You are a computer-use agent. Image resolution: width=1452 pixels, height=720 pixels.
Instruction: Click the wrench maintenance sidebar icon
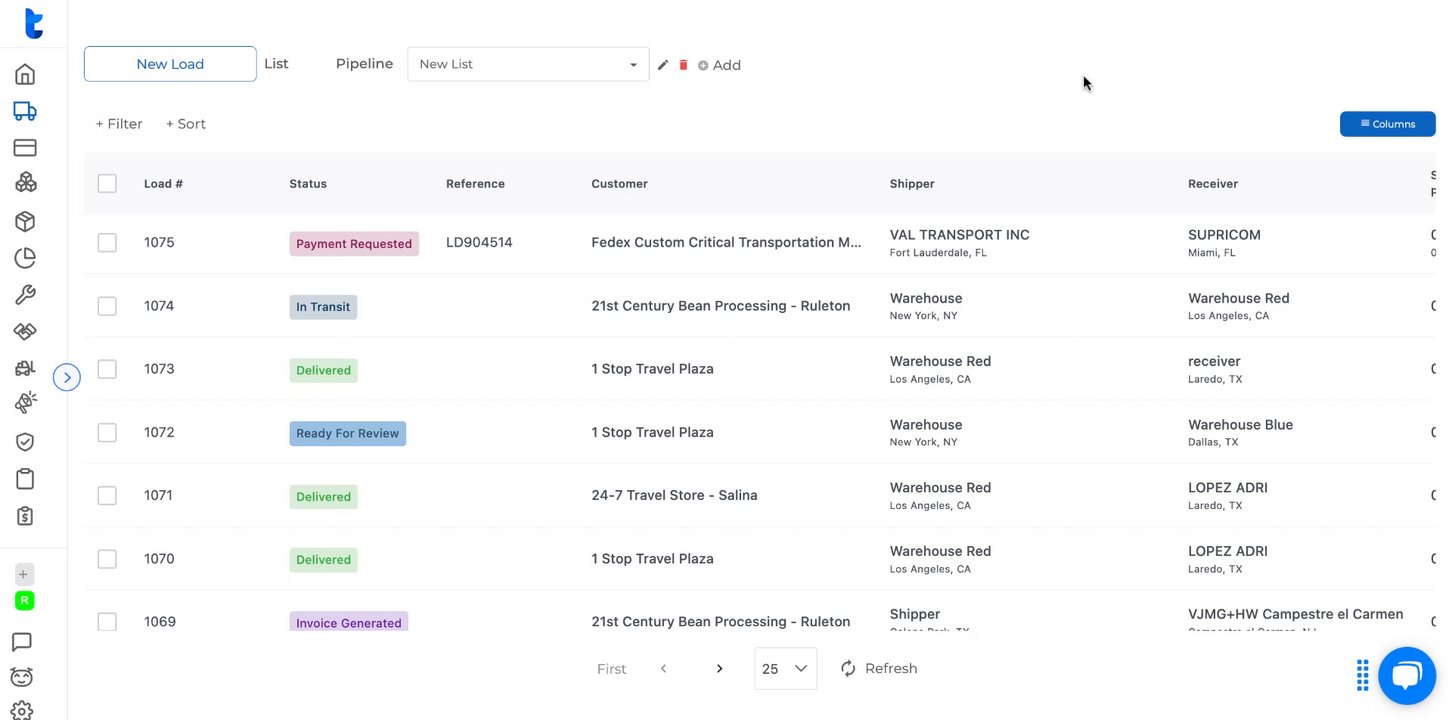pos(25,295)
